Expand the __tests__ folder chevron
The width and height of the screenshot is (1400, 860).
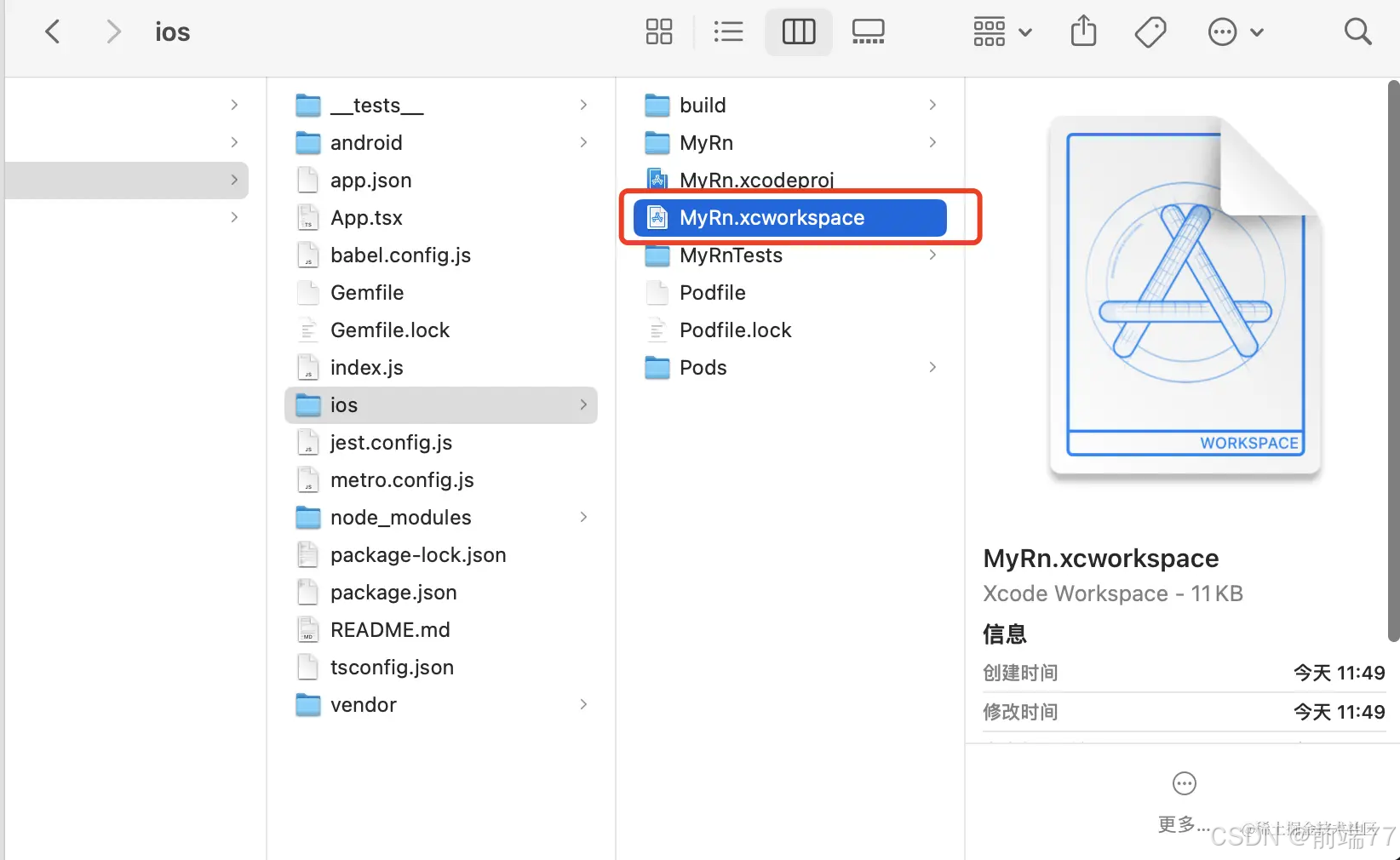click(583, 105)
